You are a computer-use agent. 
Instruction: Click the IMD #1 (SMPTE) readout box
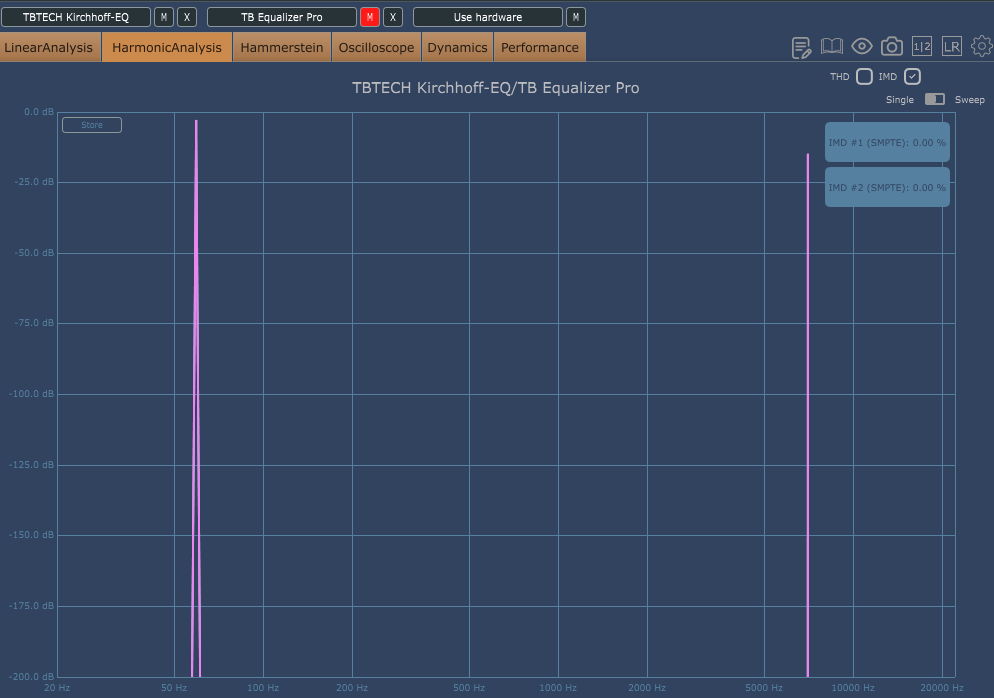[x=887, y=142]
